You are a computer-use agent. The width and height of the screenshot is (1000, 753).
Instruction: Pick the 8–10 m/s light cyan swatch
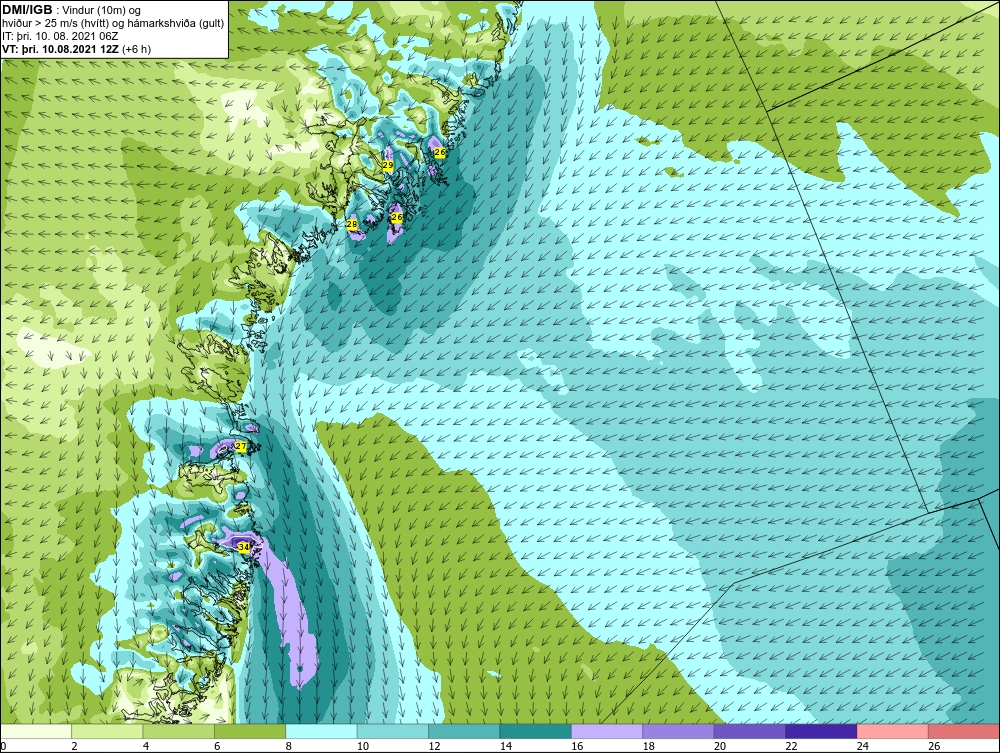[321, 731]
